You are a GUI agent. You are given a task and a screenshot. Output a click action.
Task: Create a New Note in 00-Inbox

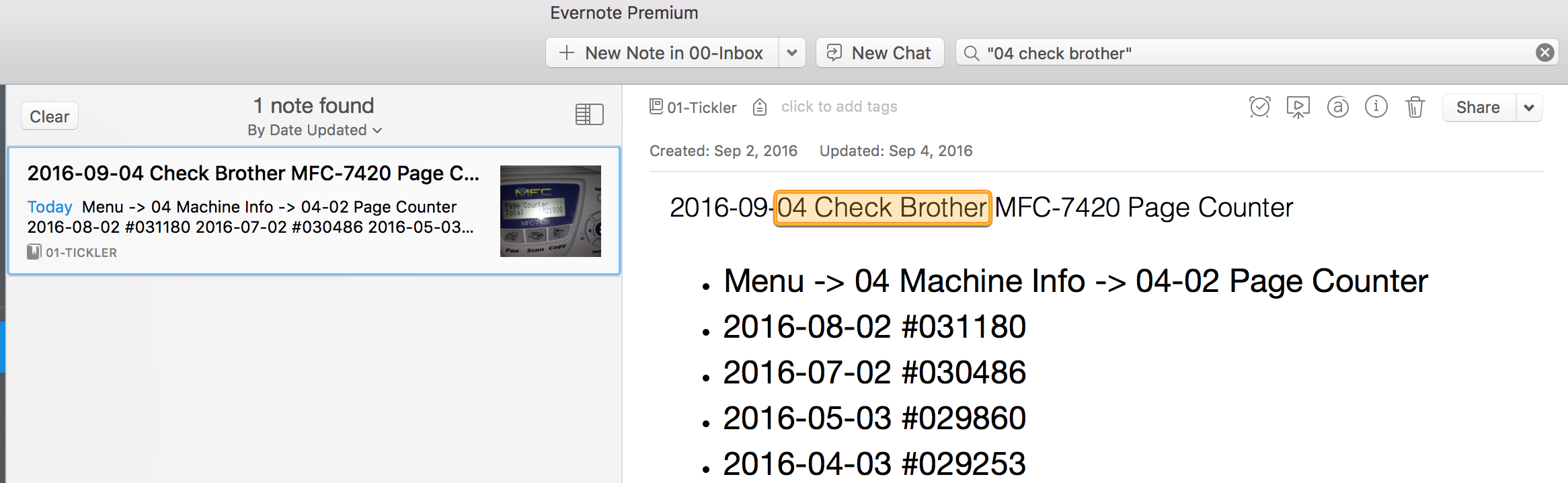pos(662,52)
